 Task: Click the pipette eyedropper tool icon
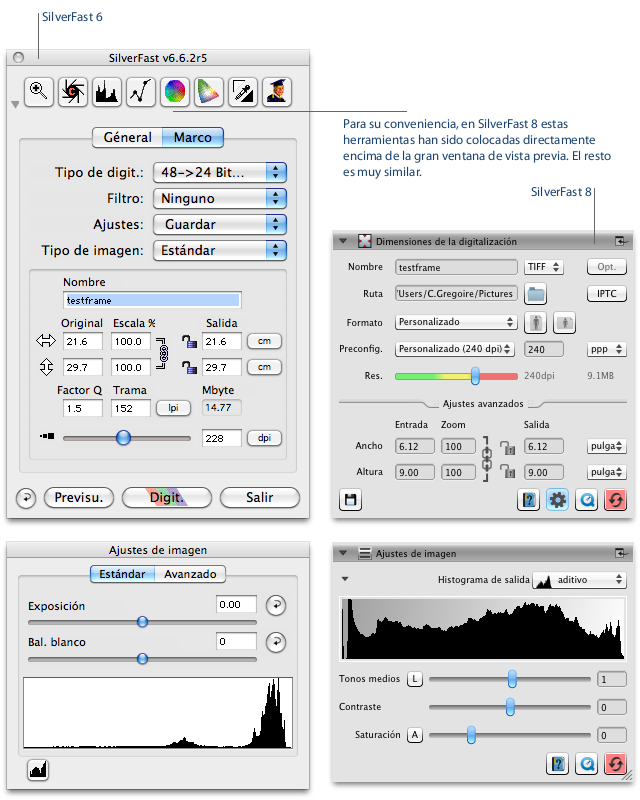(x=243, y=91)
